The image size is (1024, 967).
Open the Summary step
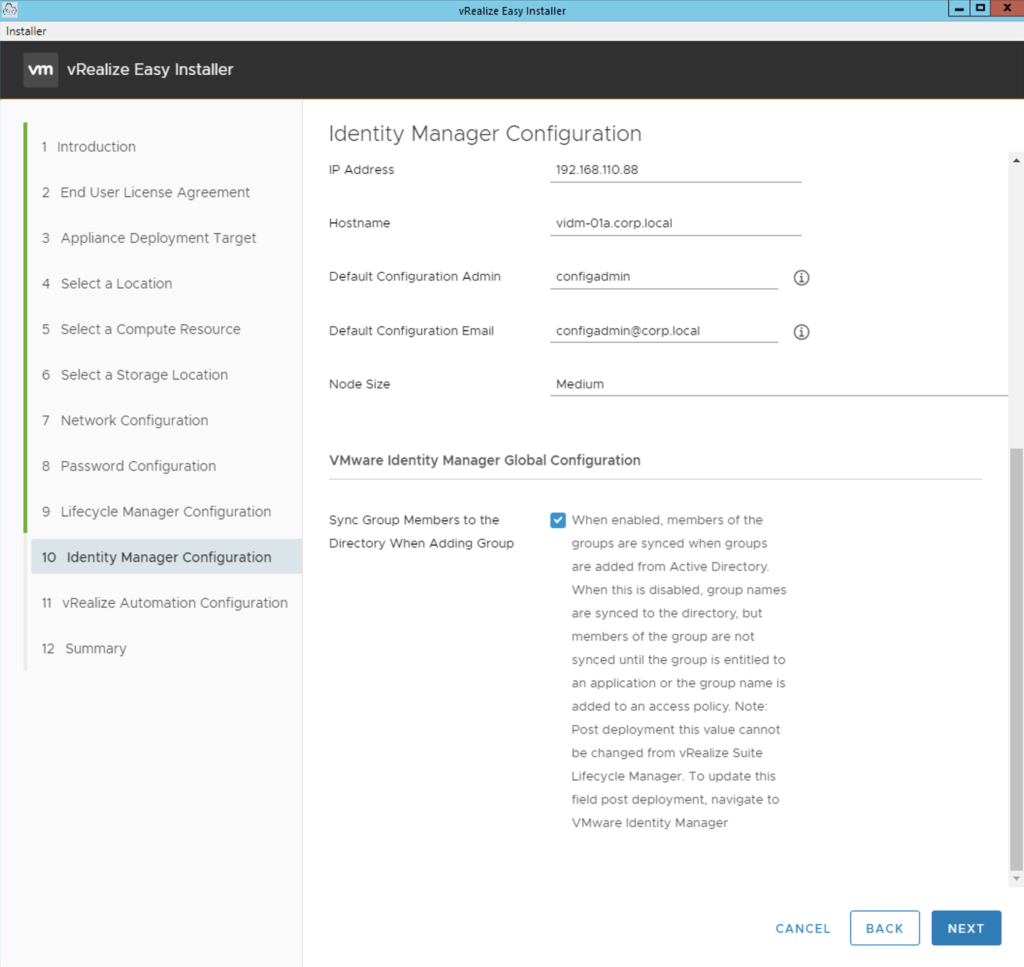point(95,649)
